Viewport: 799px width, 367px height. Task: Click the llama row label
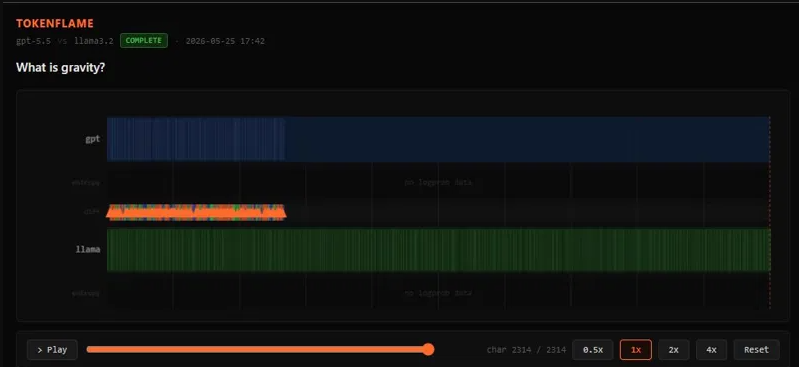tap(88, 249)
